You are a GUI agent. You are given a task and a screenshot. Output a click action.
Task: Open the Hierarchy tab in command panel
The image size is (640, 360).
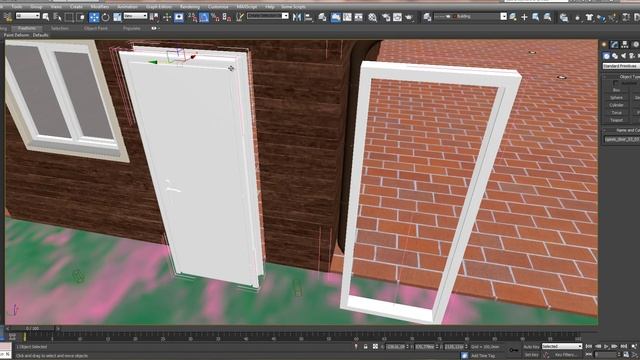pos(625,44)
